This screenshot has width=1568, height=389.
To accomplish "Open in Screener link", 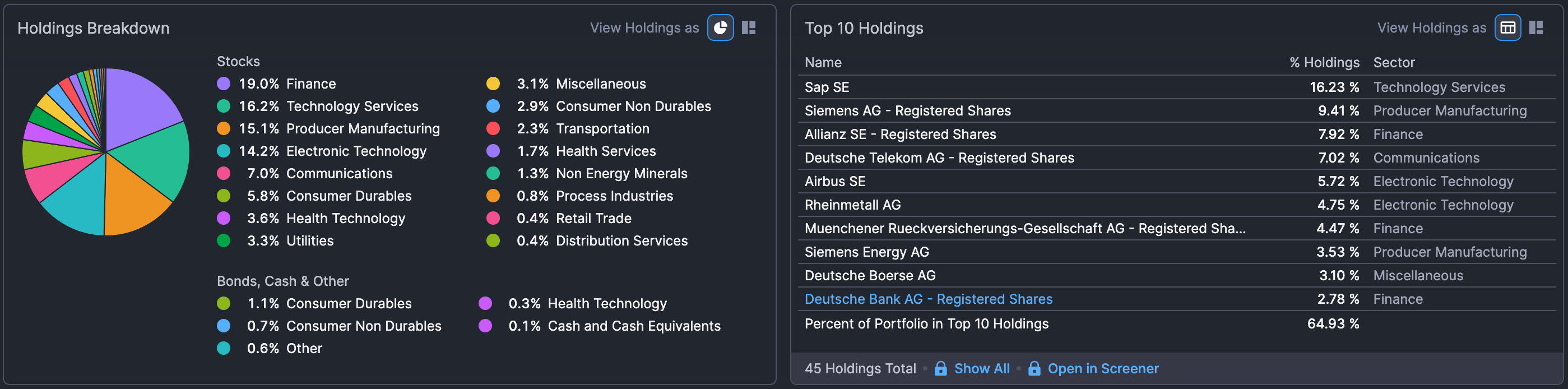I will tap(1103, 369).
